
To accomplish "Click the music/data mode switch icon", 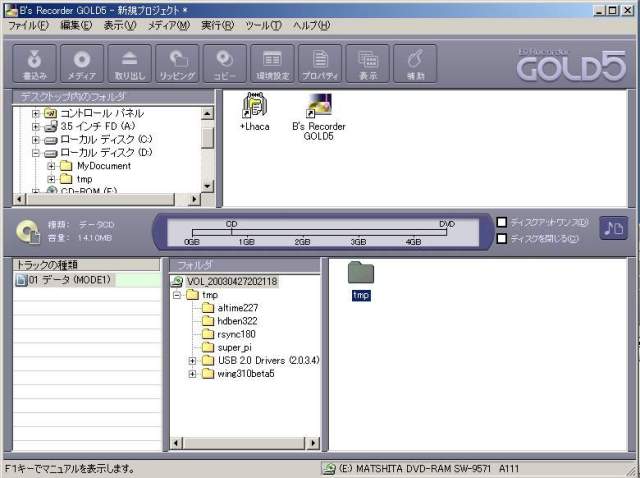I will [613, 228].
